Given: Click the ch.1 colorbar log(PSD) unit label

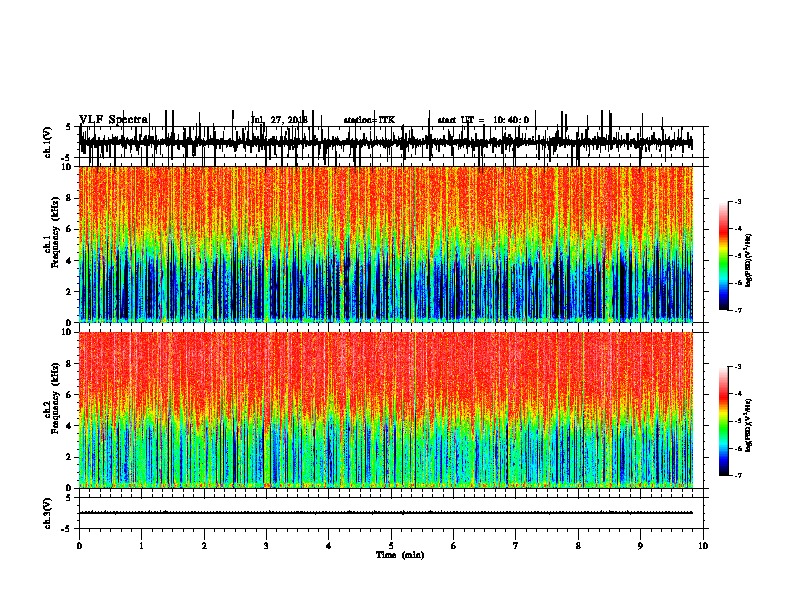Looking at the screenshot, I should coord(748,260).
